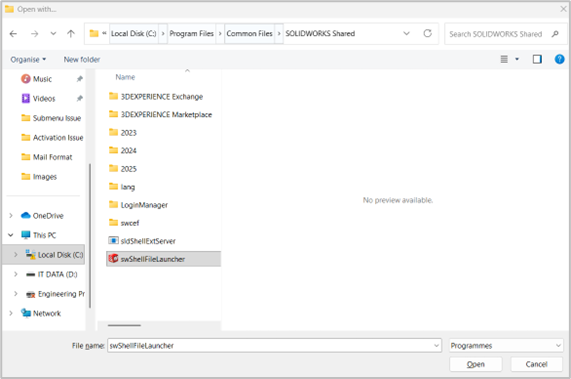Go forward with the Forward arrow
The height and width of the screenshot is (379, 571).
pos(34,34)
